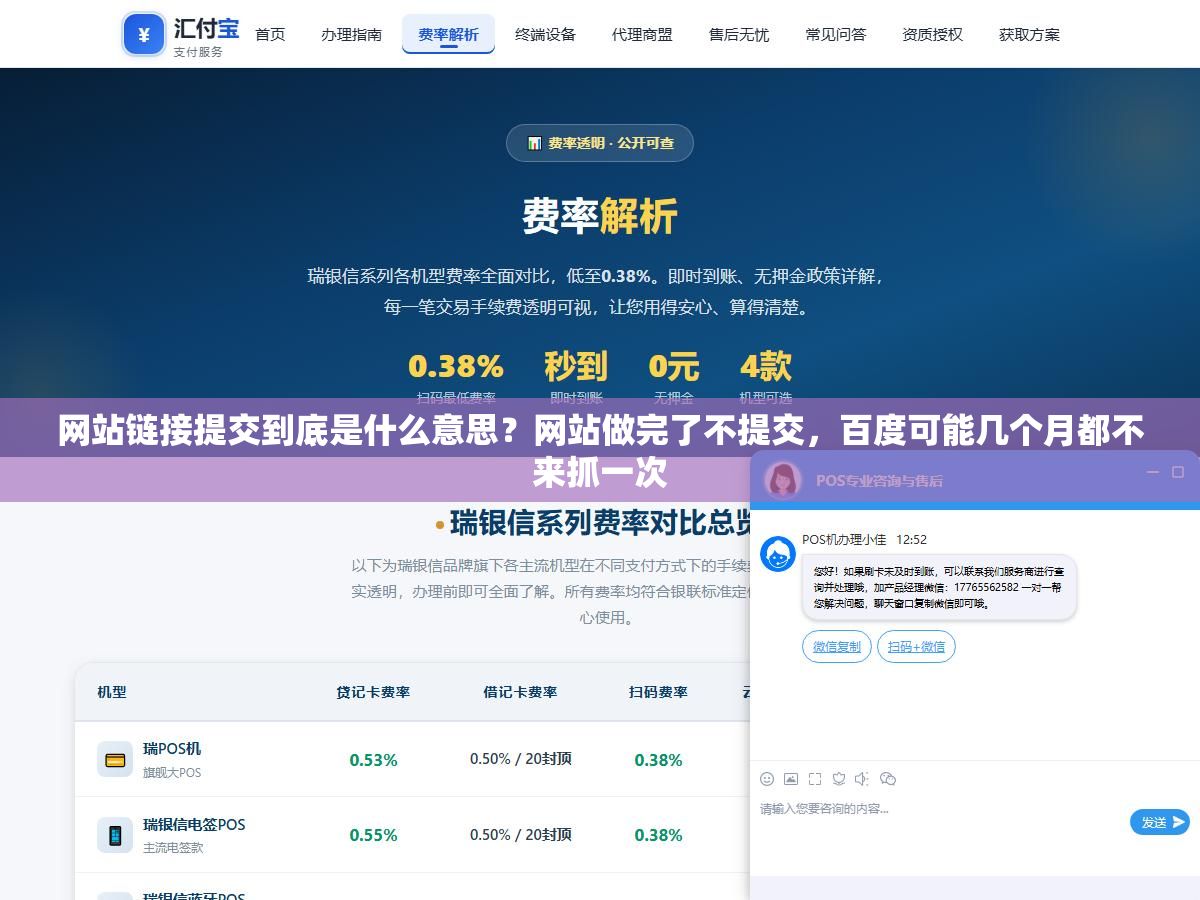The width and height of the screenshot is (1200, 900).
Task: Click the 汇付宝 logo icon
Action: pos(144,35)
